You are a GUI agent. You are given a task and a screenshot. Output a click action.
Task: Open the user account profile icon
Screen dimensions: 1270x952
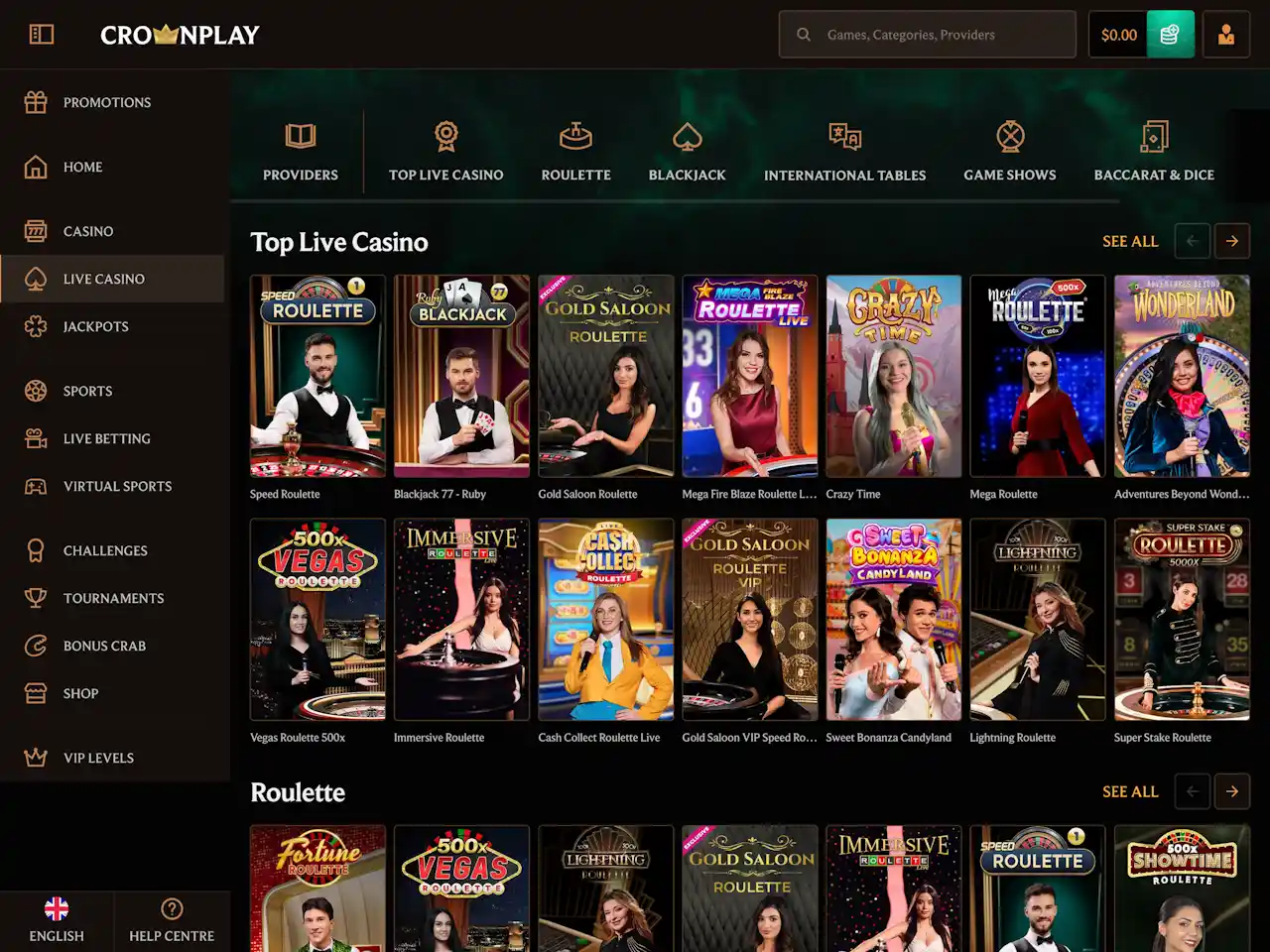1226,35
